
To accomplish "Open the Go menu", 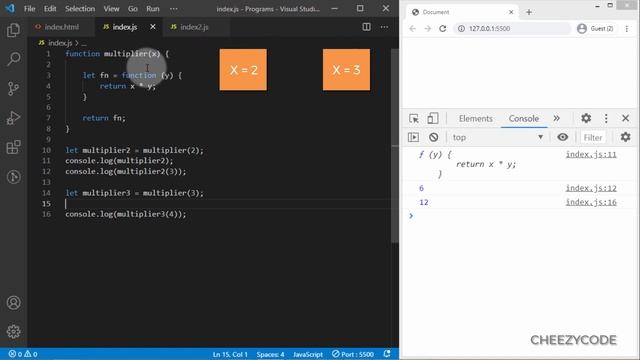I will (x=133, y=9).
